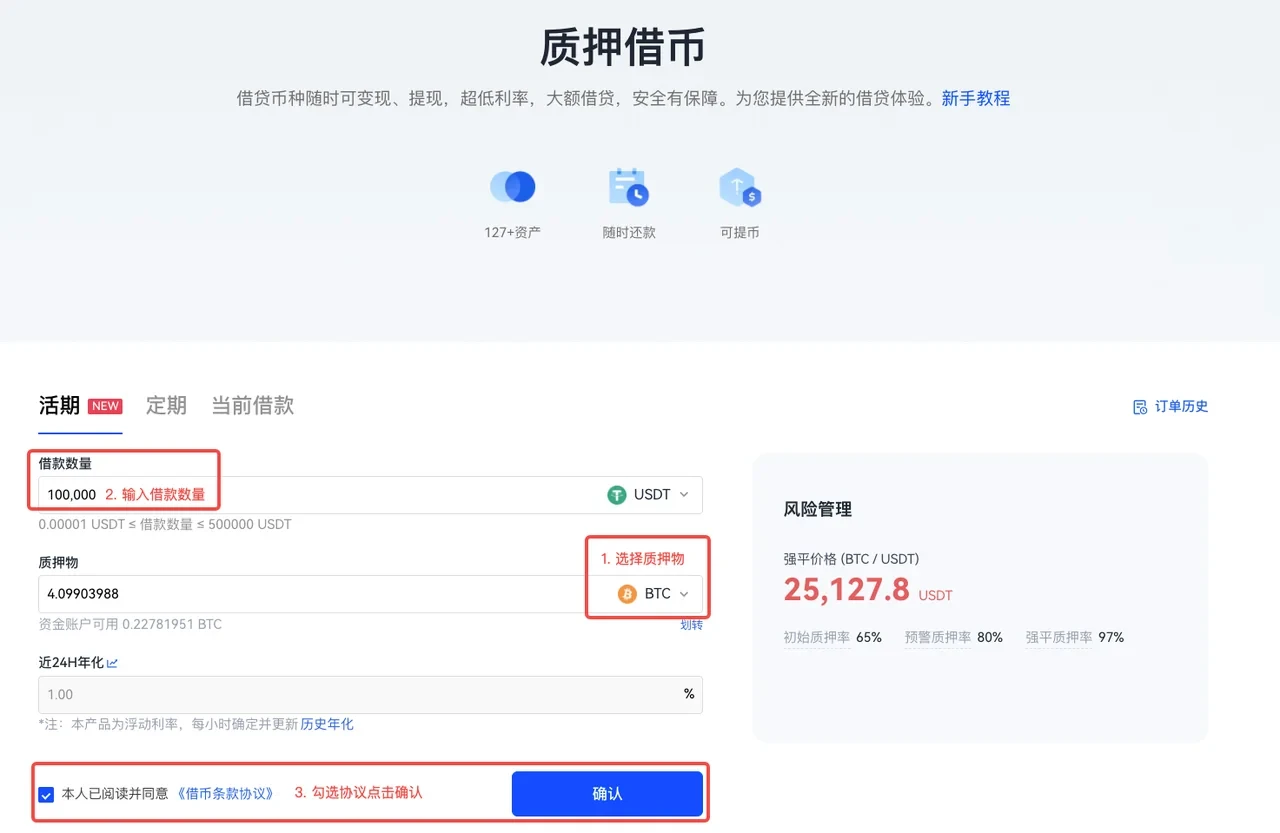Click the withdrawable coin hexagon icon
Image resolution: width=1280 pixels, height=833 pixels.
tap(739, 187)
